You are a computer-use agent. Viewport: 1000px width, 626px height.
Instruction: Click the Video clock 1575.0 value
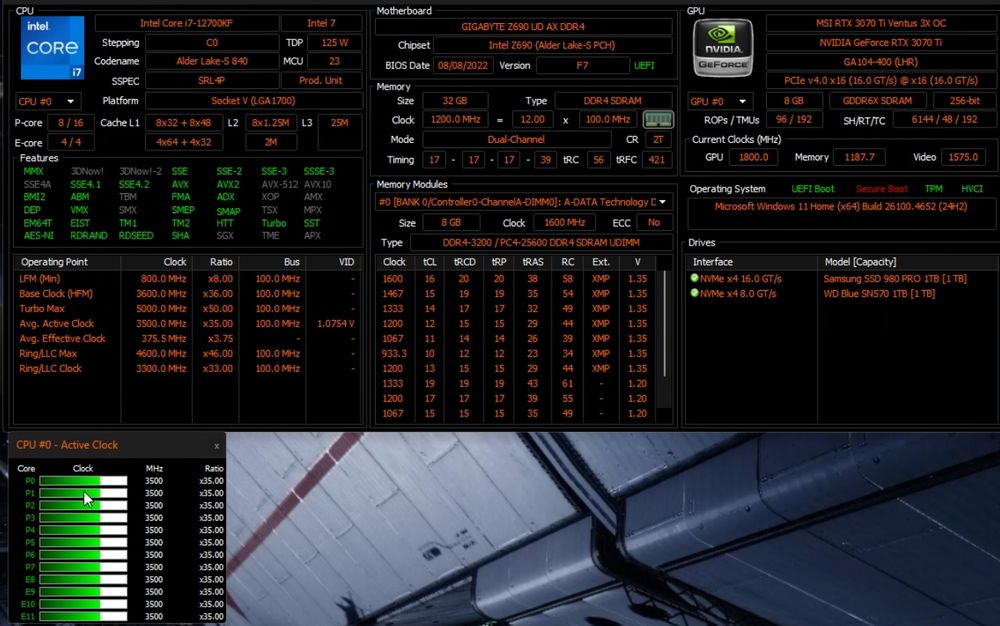coord(963,157)
